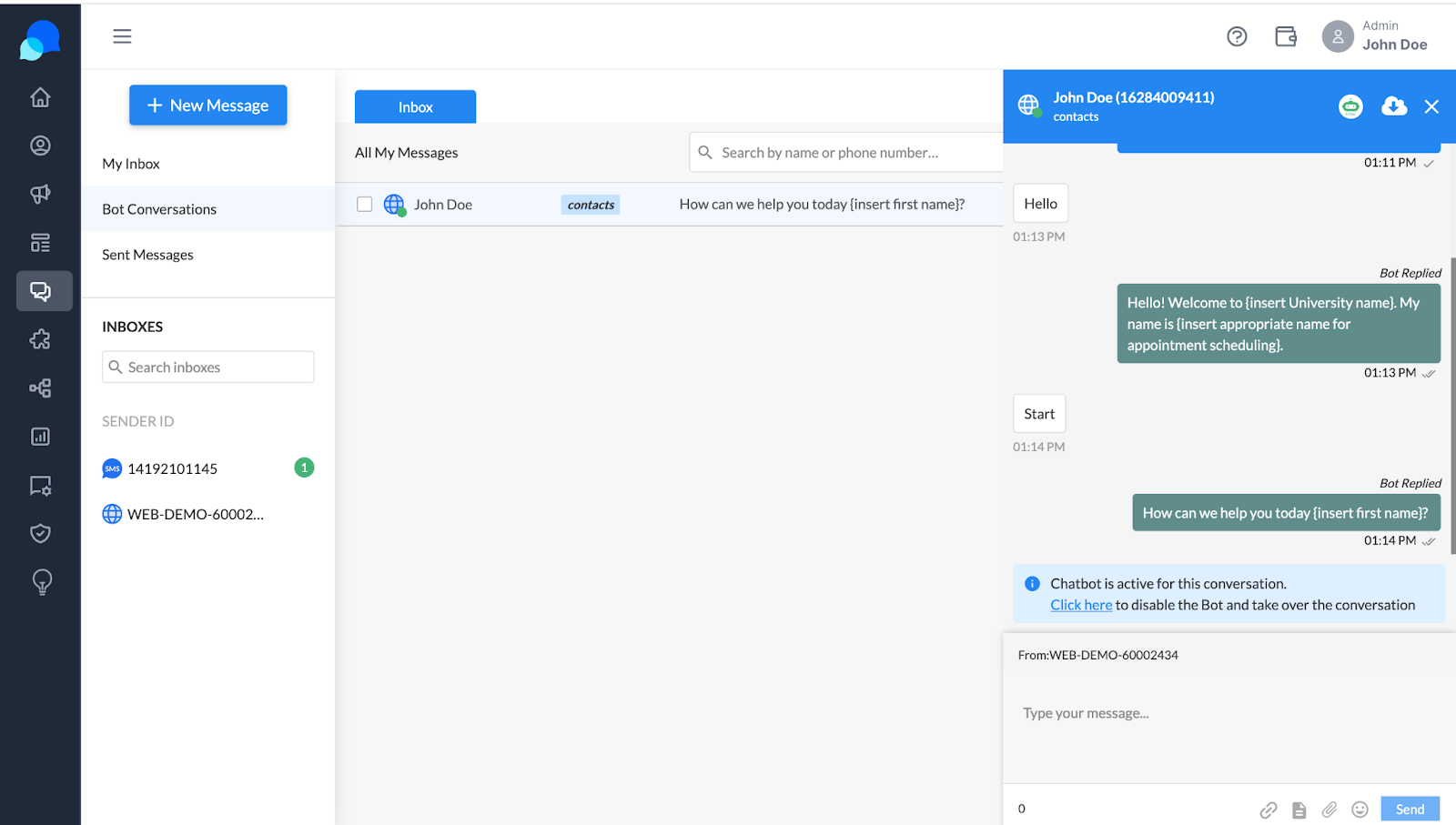Open the John Doe conversation row
The image size is (1456, 825).
click(x=669, y=205)
